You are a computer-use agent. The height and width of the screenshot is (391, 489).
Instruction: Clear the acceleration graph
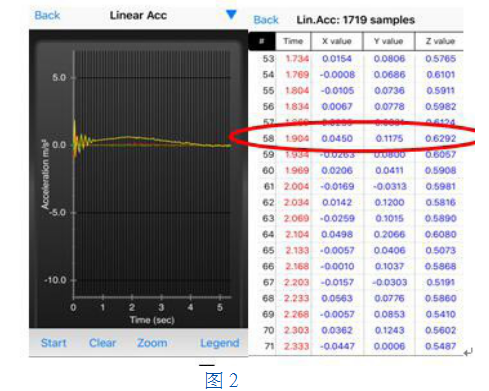(103, 343)
